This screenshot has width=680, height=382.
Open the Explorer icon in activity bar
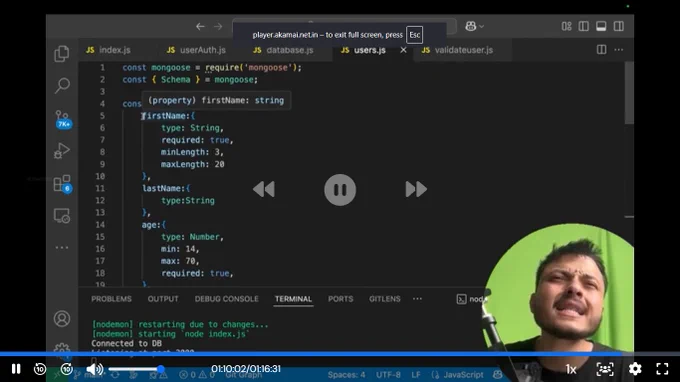point(62,54)
